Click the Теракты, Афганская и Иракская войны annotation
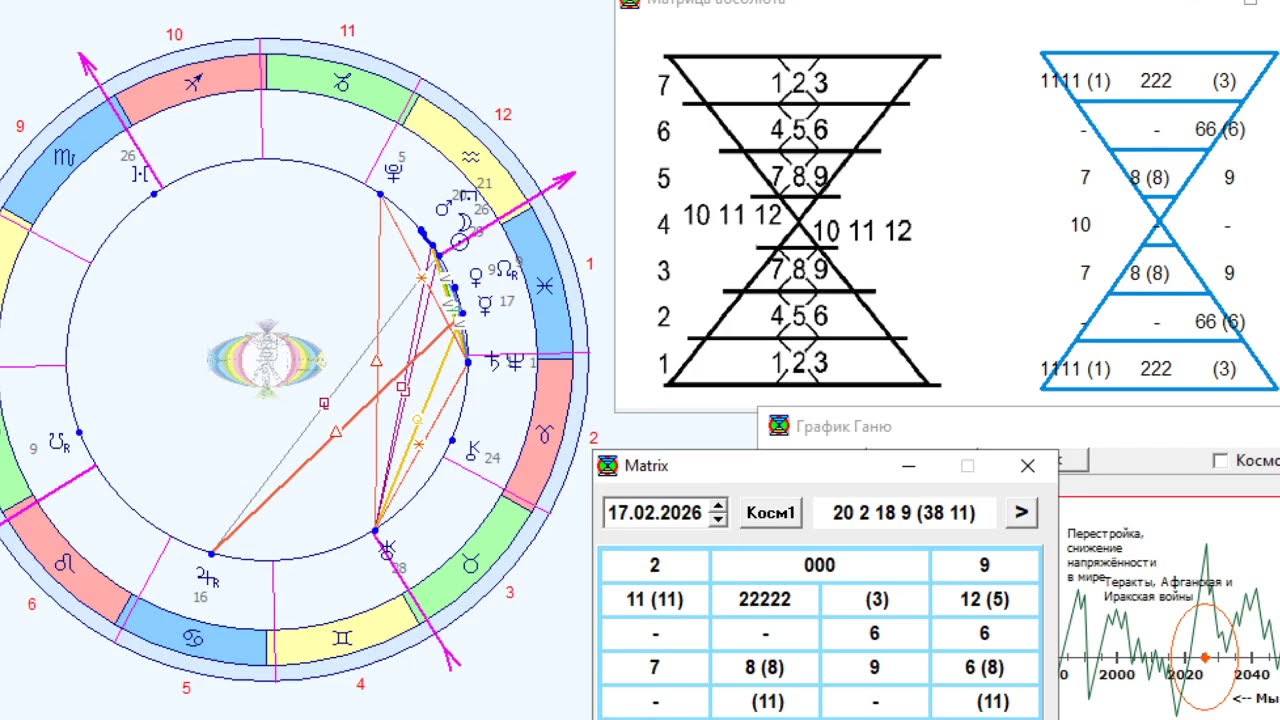 pyautogui.click(x=1168, y=589)
